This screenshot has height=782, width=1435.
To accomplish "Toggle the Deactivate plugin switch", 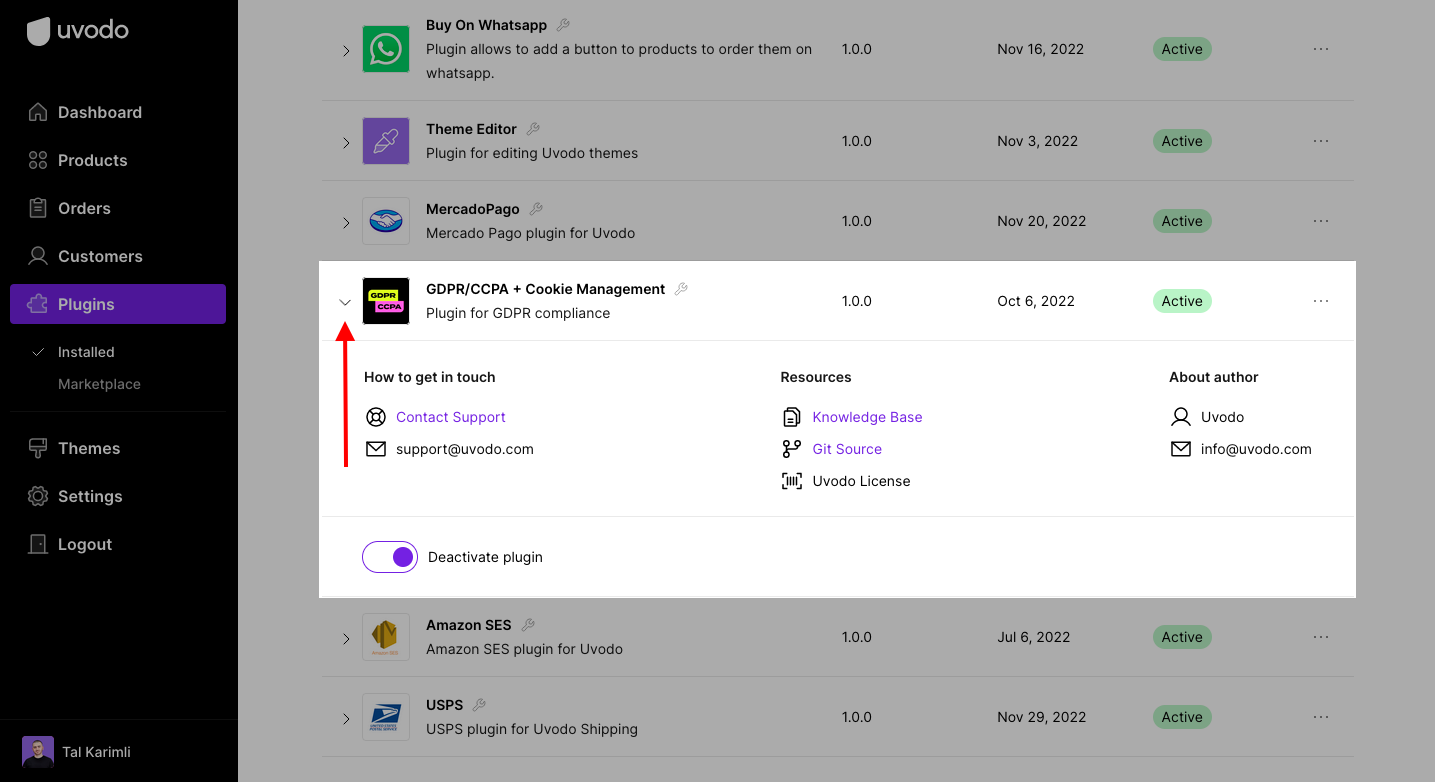I will [390, 557].
